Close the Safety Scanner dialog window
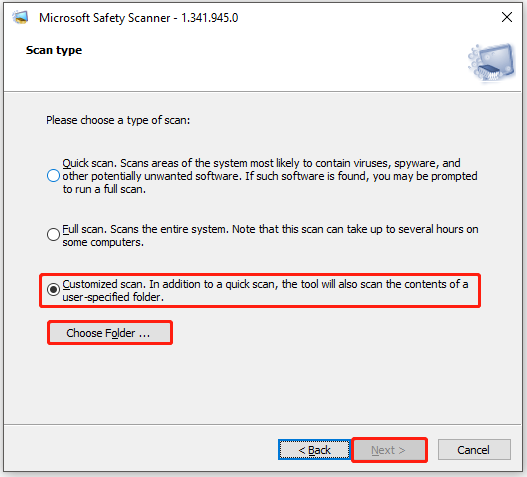527x477 pixels. pos(506,17)
